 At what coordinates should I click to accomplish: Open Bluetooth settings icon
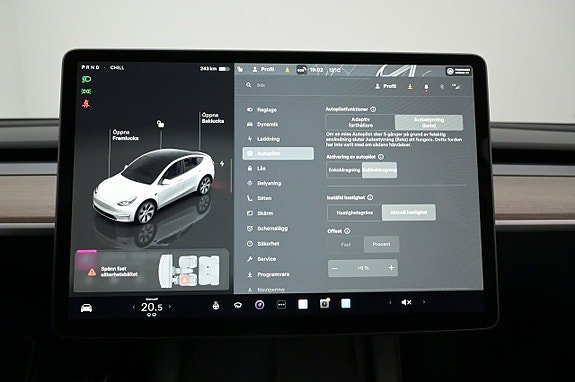click(x=442, y=87)
